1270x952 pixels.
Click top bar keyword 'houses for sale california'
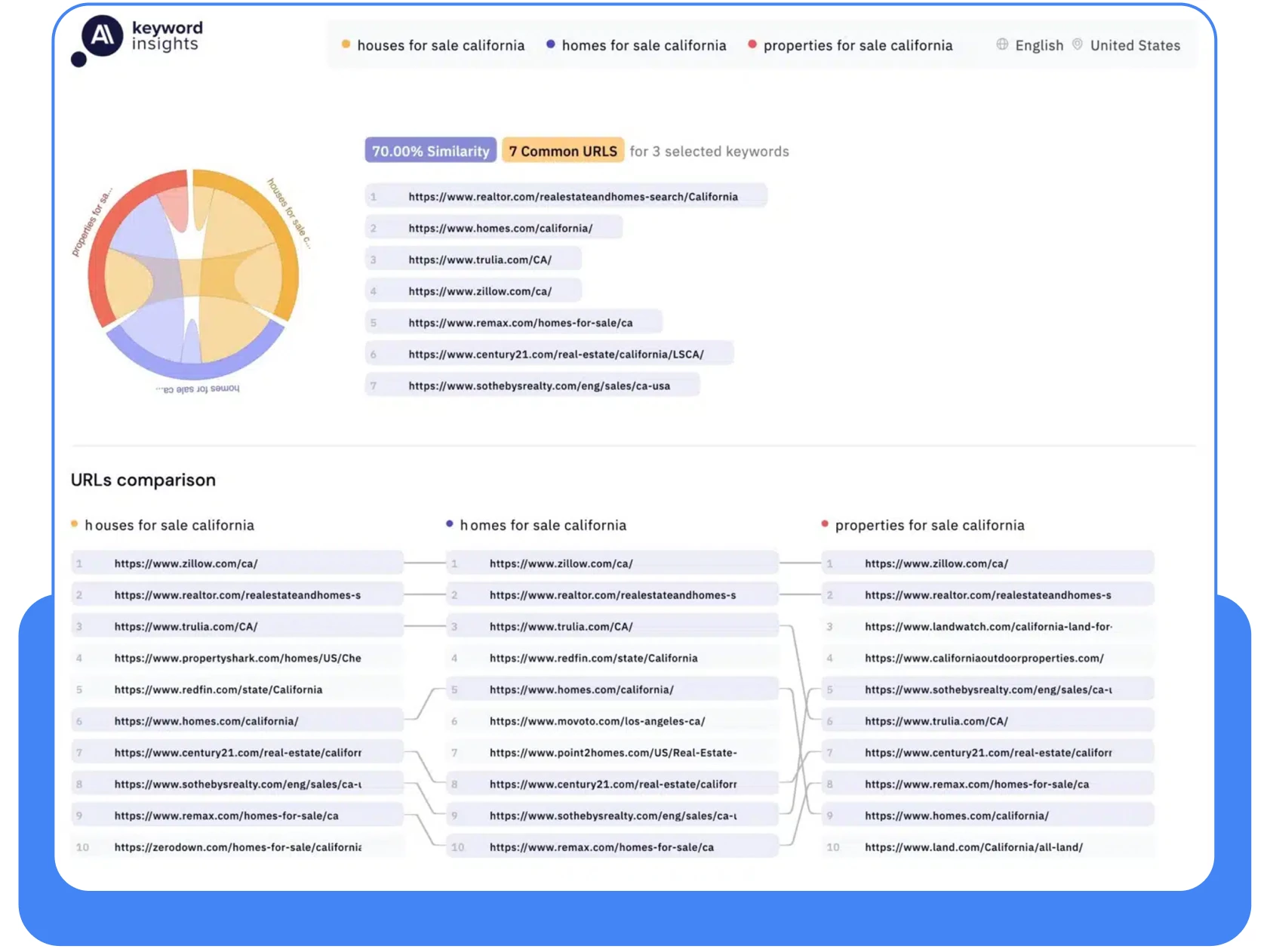(x=441, y=45)
